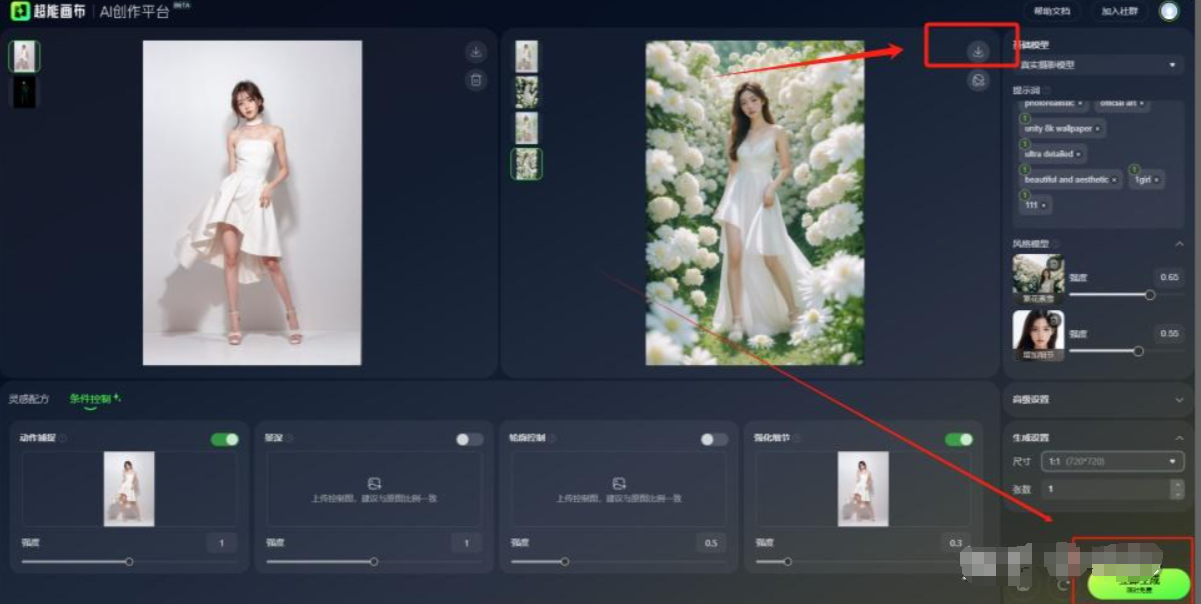The width and height of the screenshot is (1201, 604).
Task: Select the 条件控制 tab
Action: coord(90,399)
